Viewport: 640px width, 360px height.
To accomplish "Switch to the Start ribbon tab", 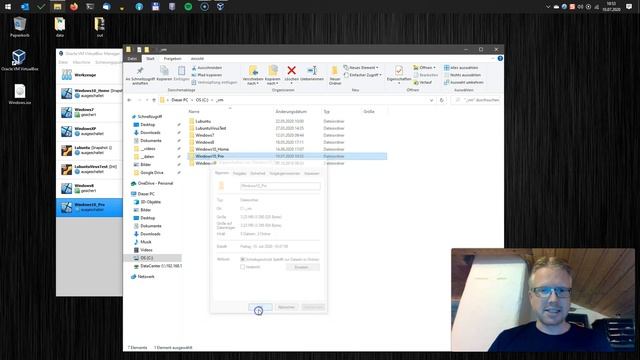I will (x=150, y=59).
